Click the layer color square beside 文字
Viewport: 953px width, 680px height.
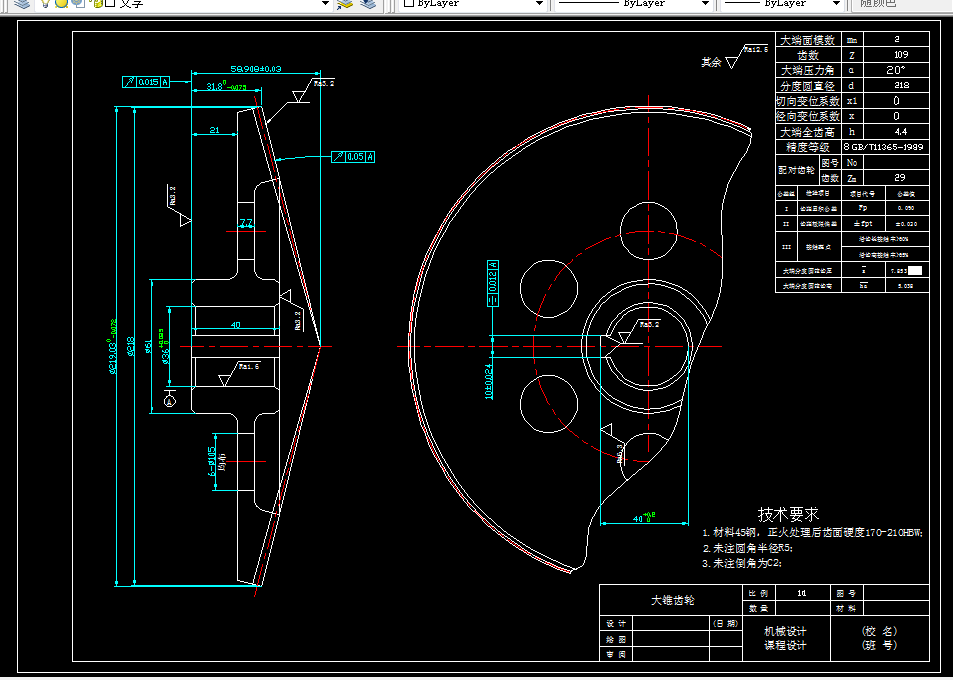[110, 3]
